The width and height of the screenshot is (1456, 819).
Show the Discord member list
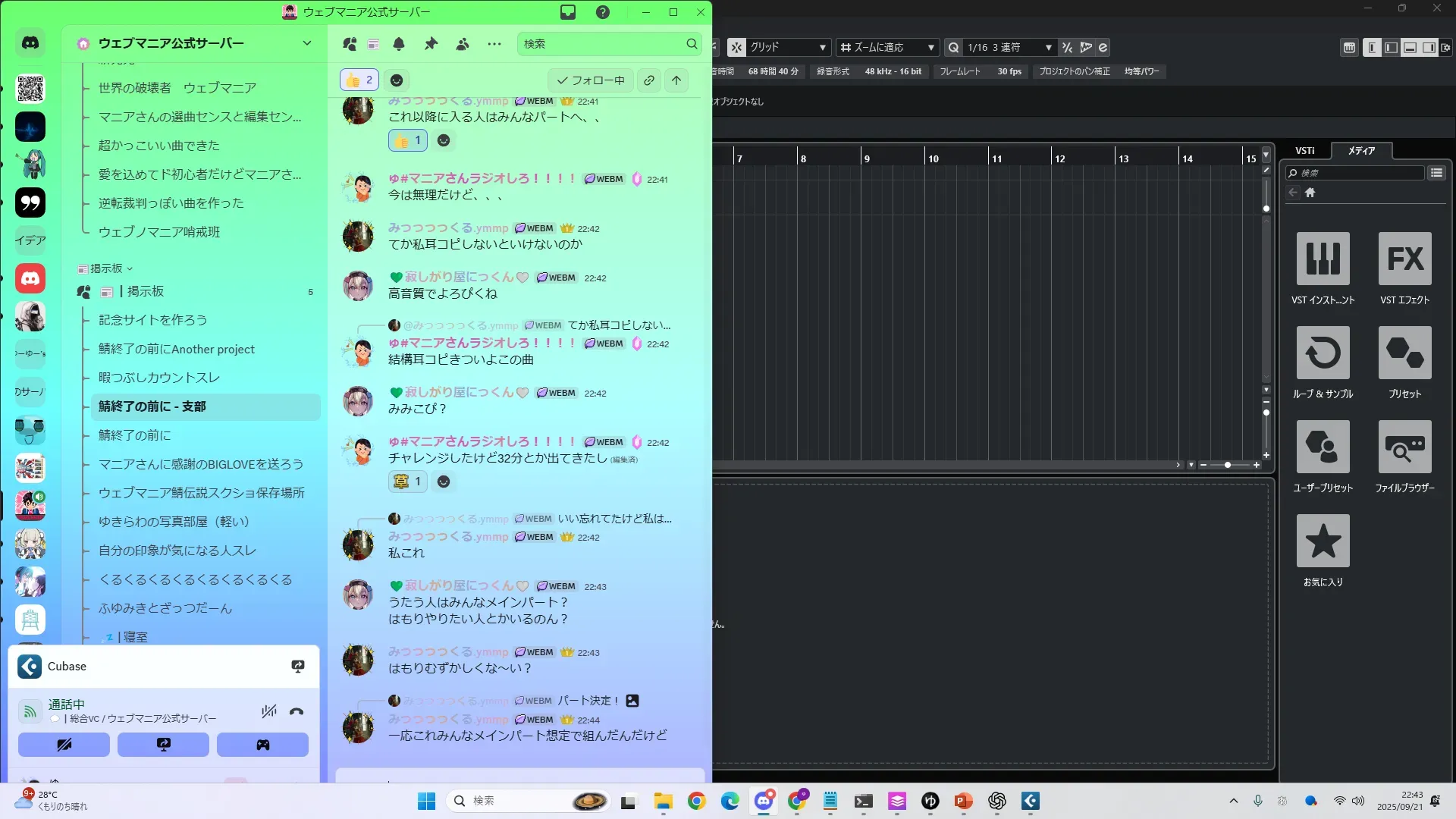(x=463, y=44)
